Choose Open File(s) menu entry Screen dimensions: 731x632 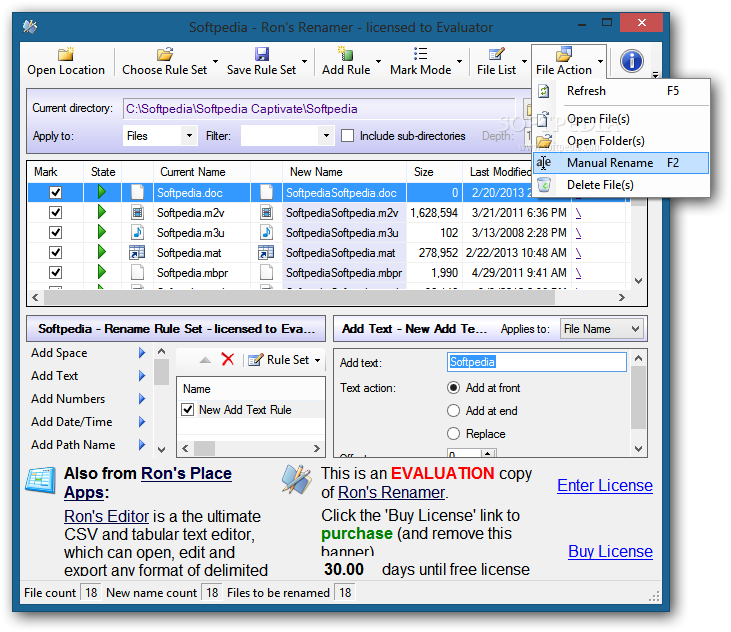[621, 119]
